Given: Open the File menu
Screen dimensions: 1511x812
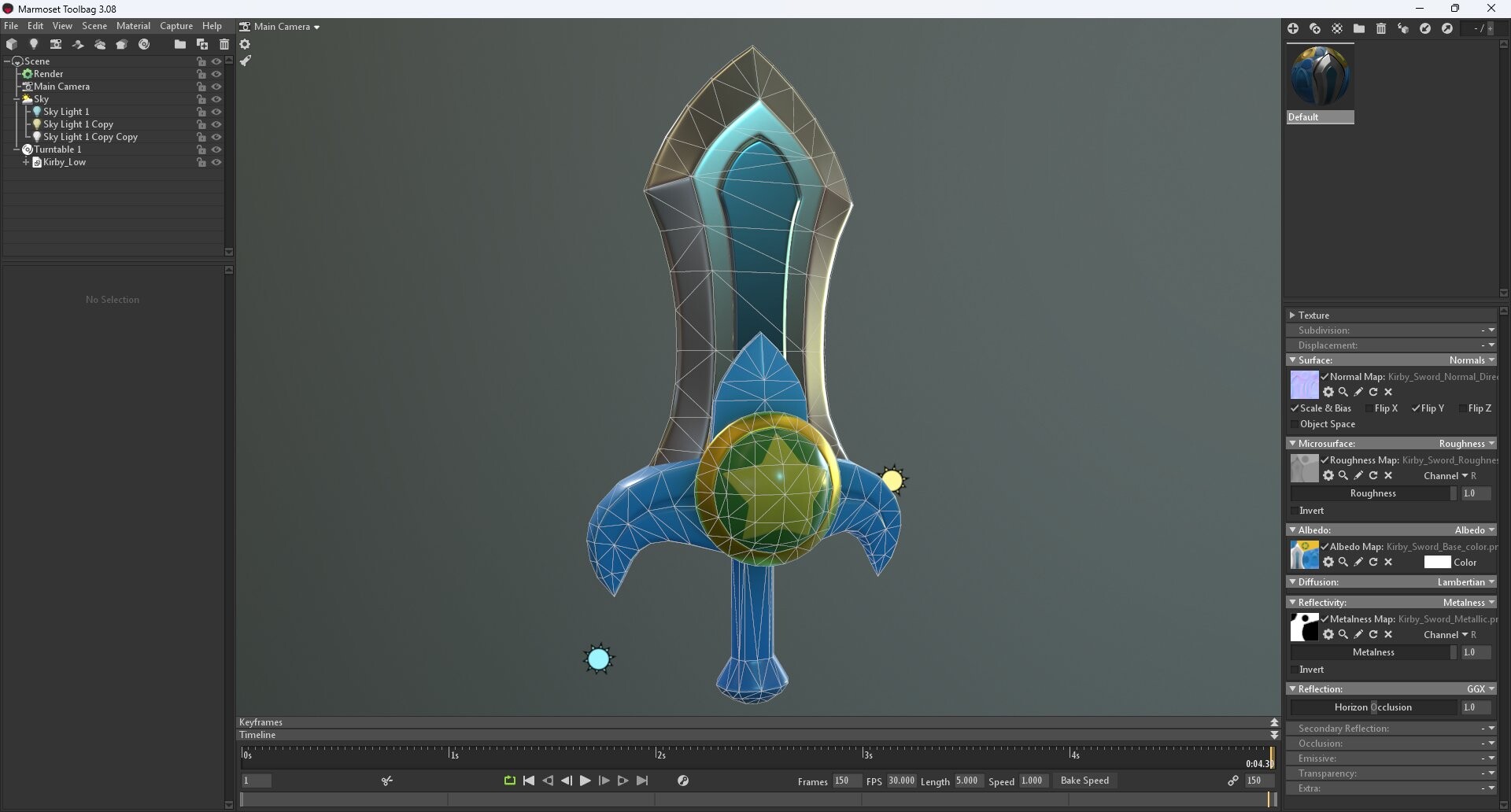Looking at the screenshot, I should pos(11,26).
